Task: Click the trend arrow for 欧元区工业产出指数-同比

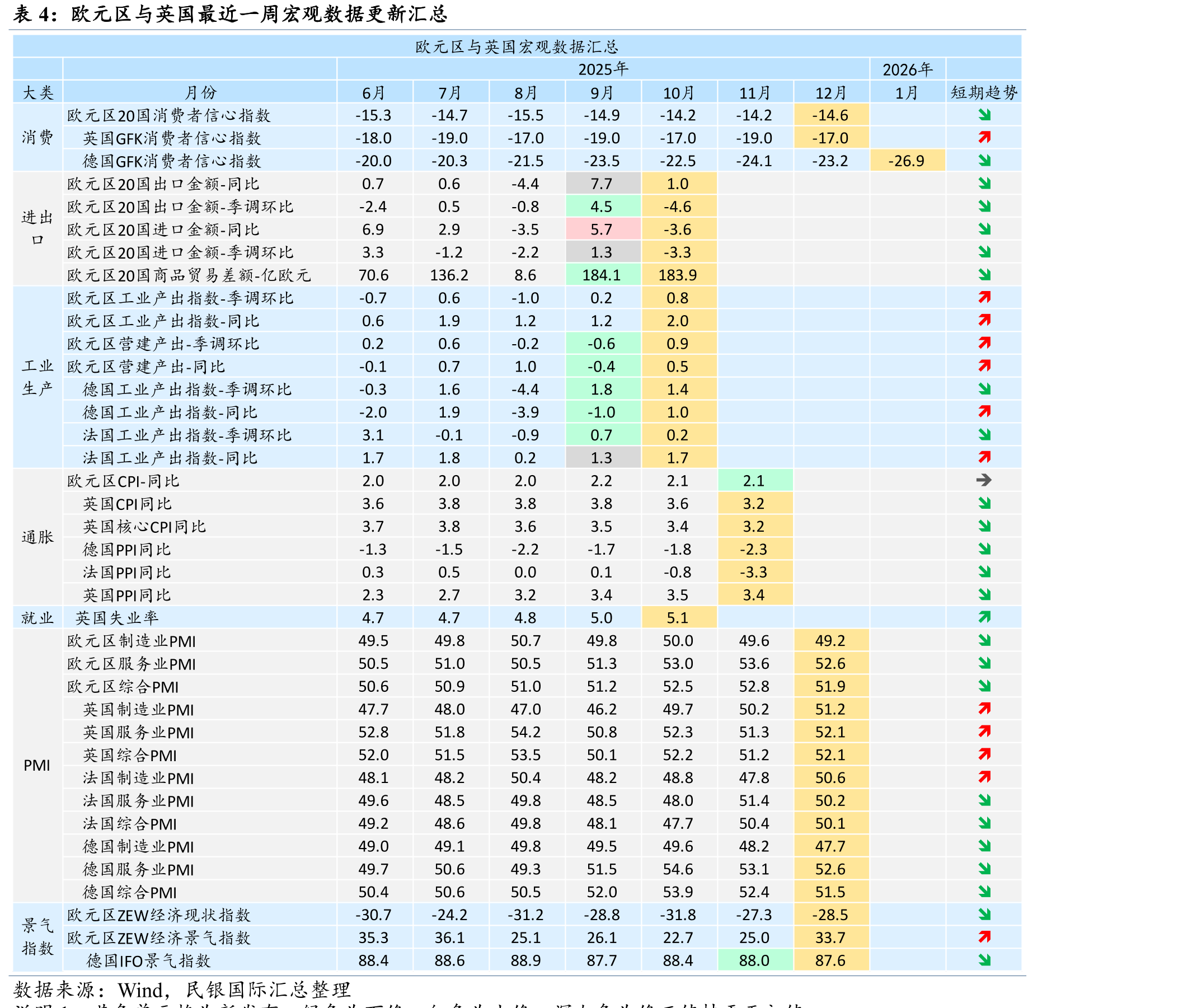Action: (x=984, y=320)
